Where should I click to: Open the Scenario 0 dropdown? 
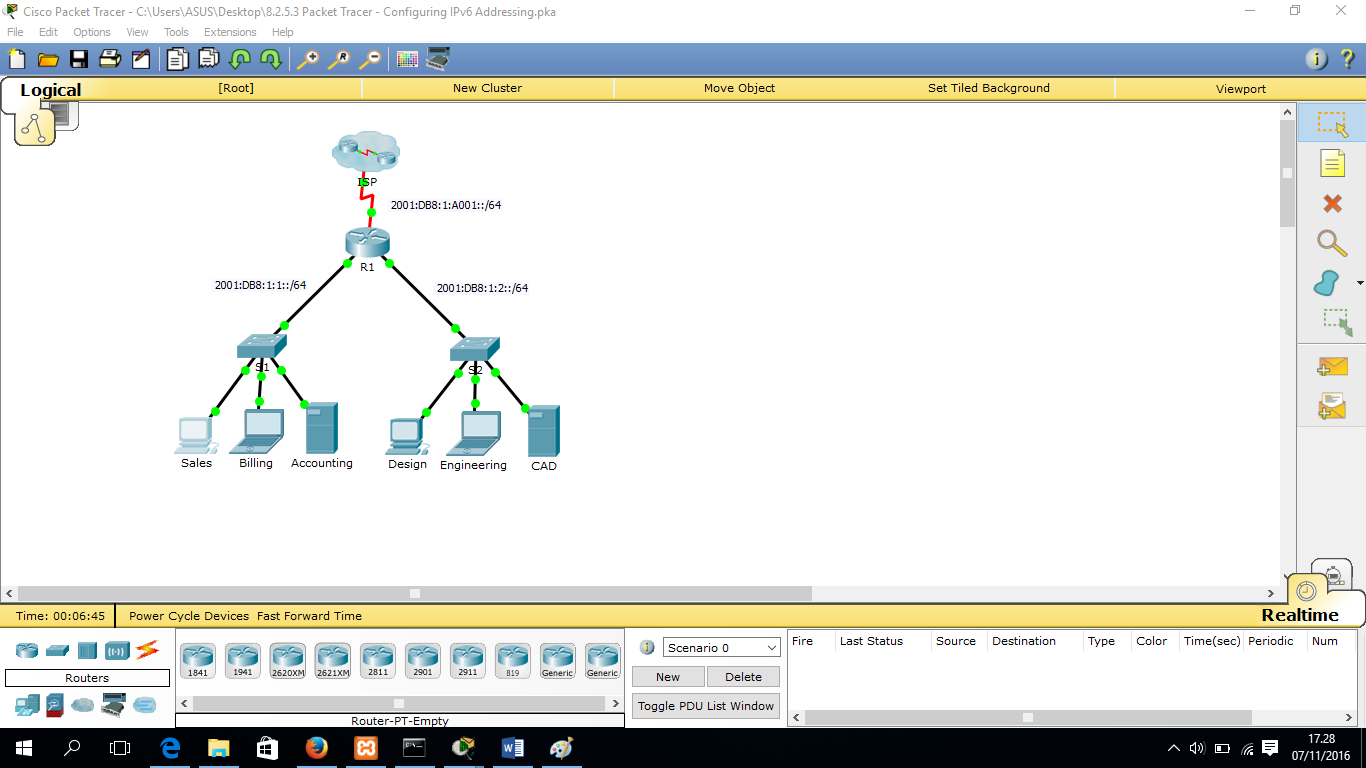tap(721, 648)
